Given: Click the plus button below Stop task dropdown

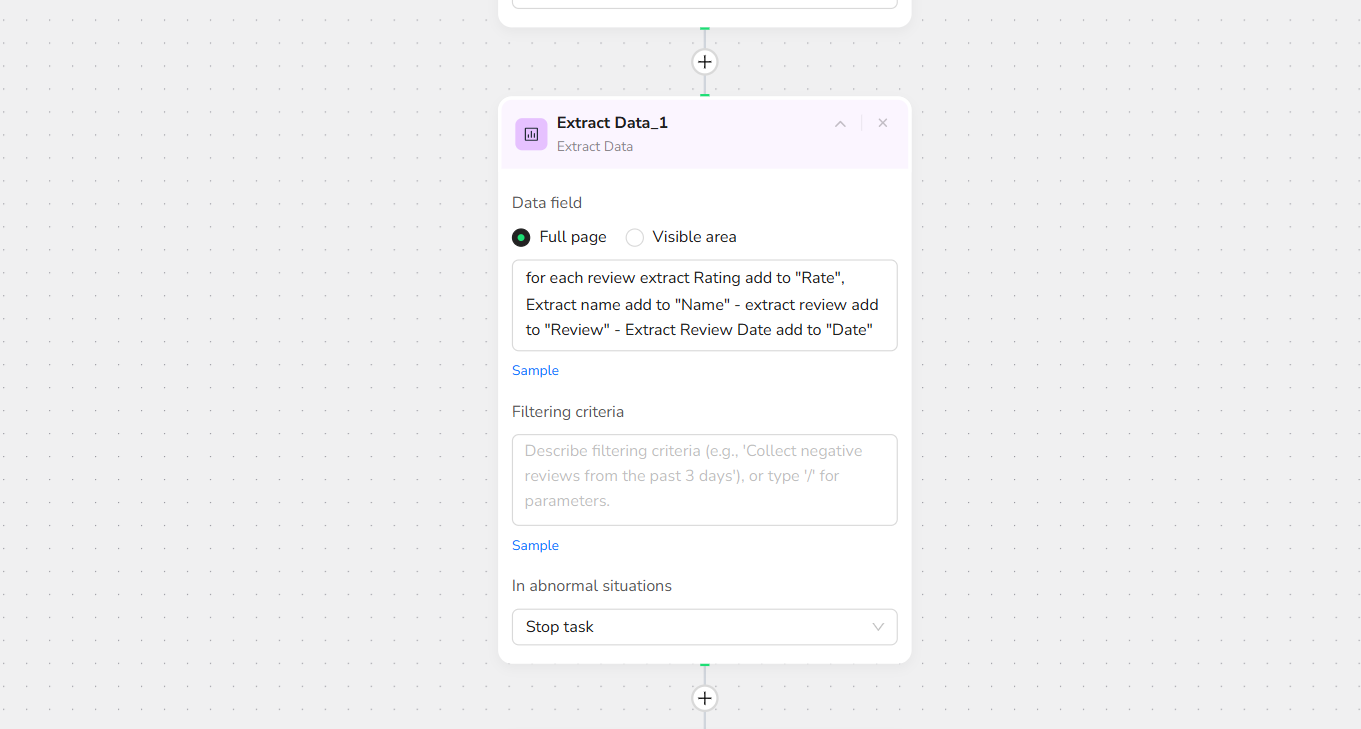Looking at the screenshot, I should tap(705, 698).
